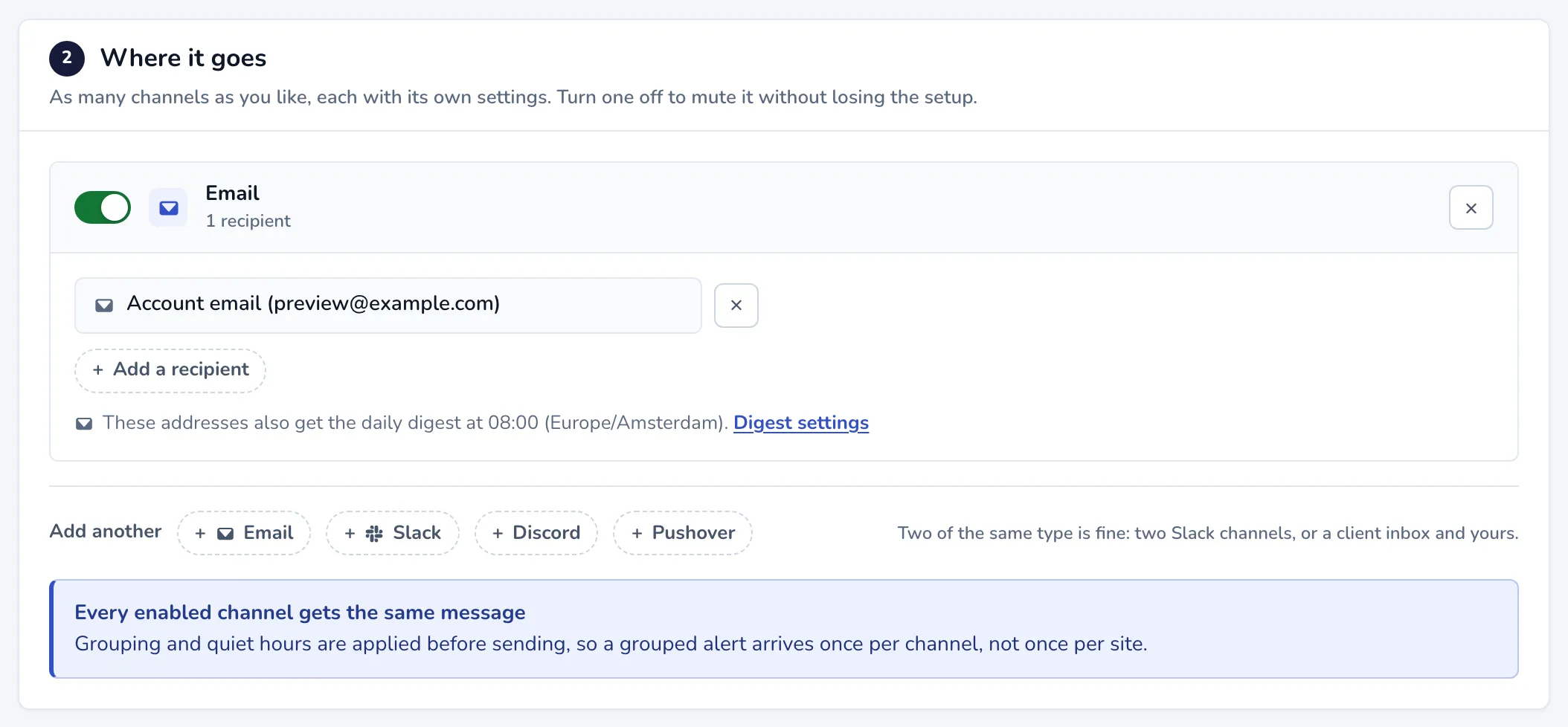Add a Pushover channel
Screen dimensions: 1568x727
pyautogui.click(x=682, y=533)
